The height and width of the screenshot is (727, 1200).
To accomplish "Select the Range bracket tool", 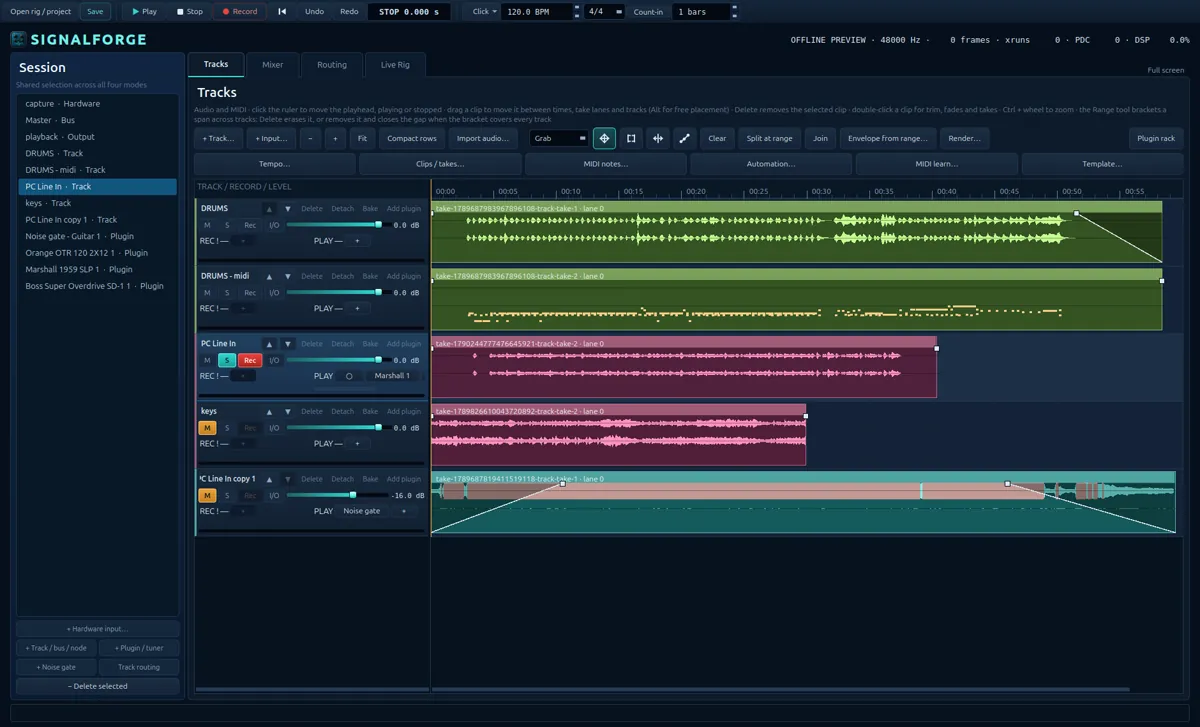I will (x=631, y=138).
